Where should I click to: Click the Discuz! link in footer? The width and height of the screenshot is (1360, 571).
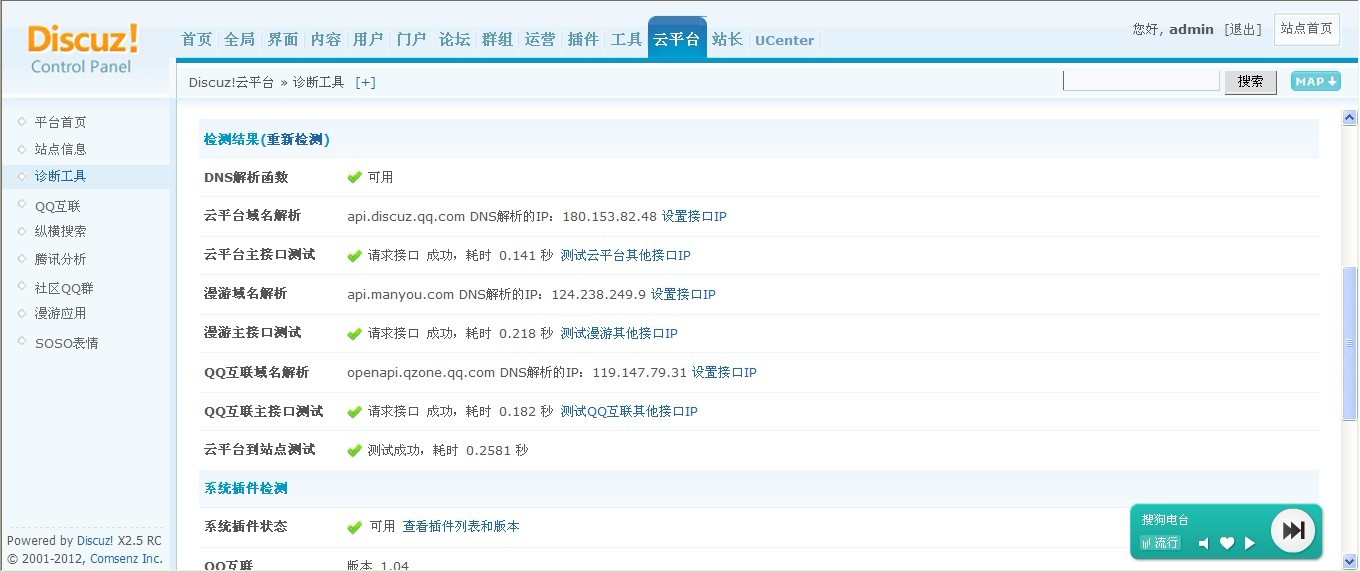(95, 540)
